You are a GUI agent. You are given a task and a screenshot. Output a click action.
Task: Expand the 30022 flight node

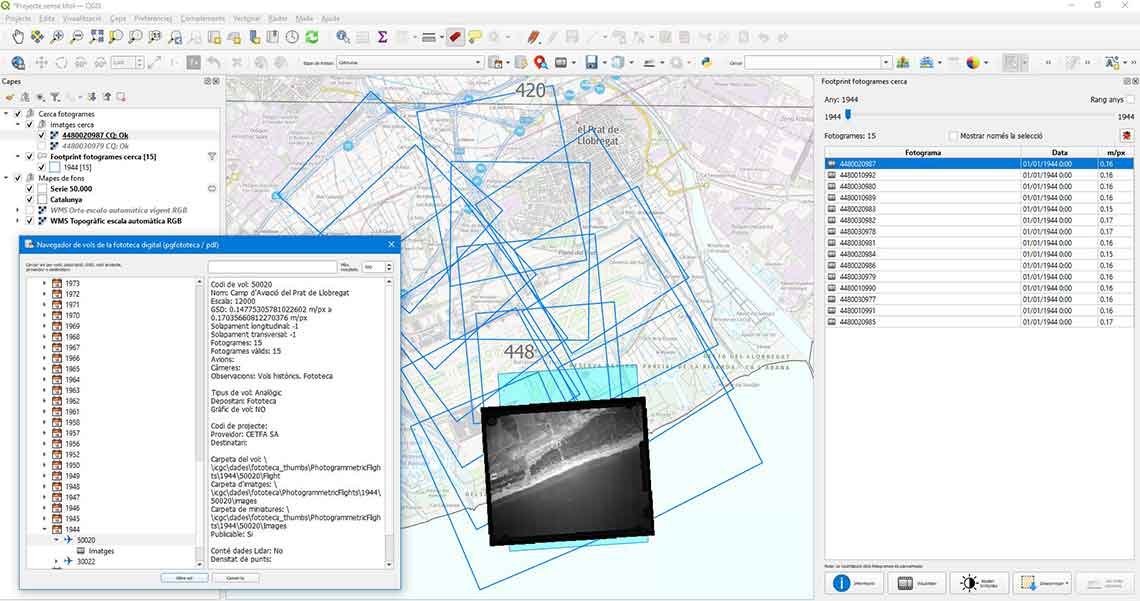(56, 561)
